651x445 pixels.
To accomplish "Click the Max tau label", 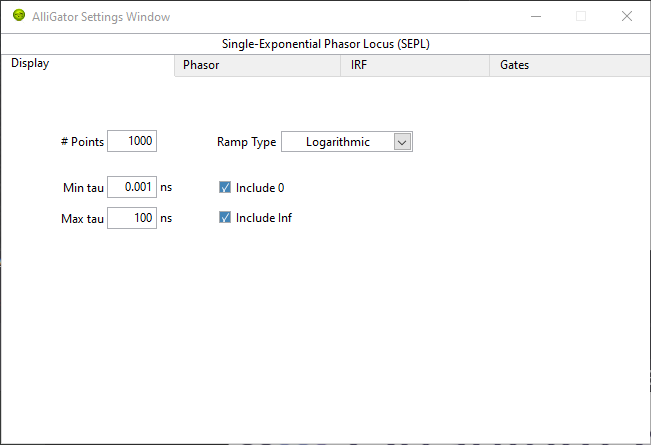I will click(x=82, y=219).
